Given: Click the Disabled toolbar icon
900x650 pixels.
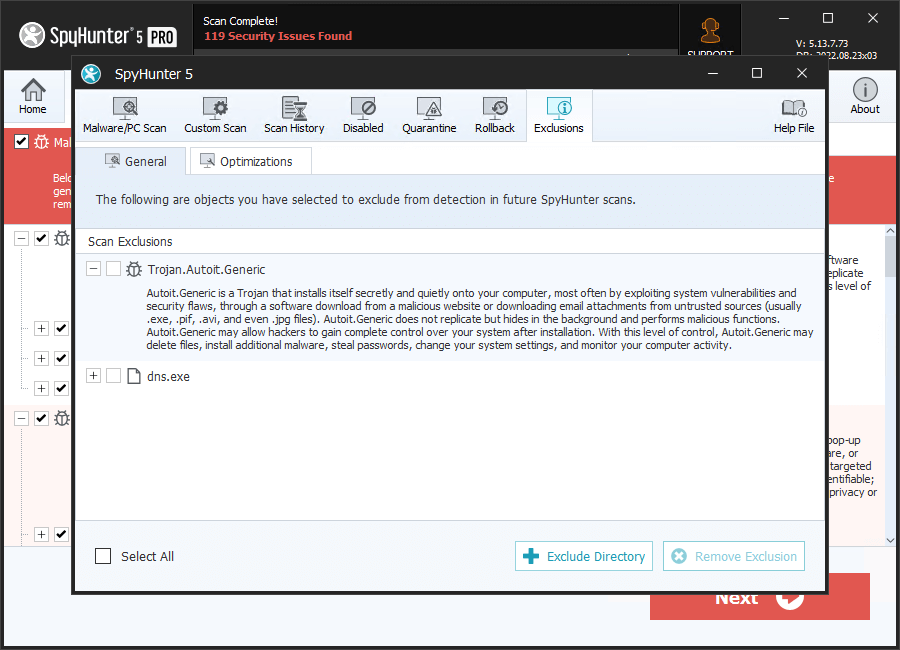Looking at the screenshot, I should [x=363, y=116].
